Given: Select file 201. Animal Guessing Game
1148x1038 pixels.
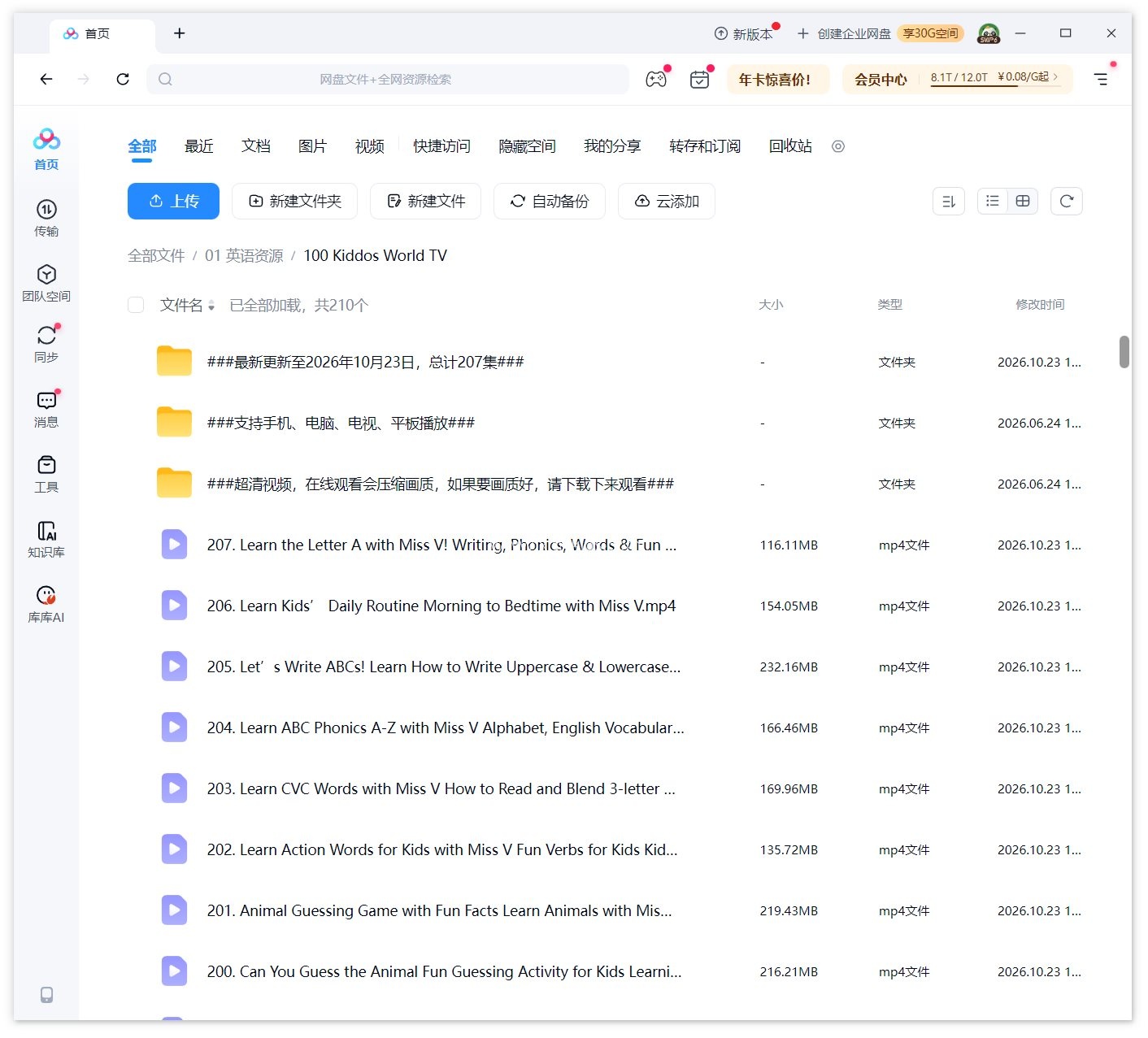Looking at the screenshot, I should pos(439,910).
